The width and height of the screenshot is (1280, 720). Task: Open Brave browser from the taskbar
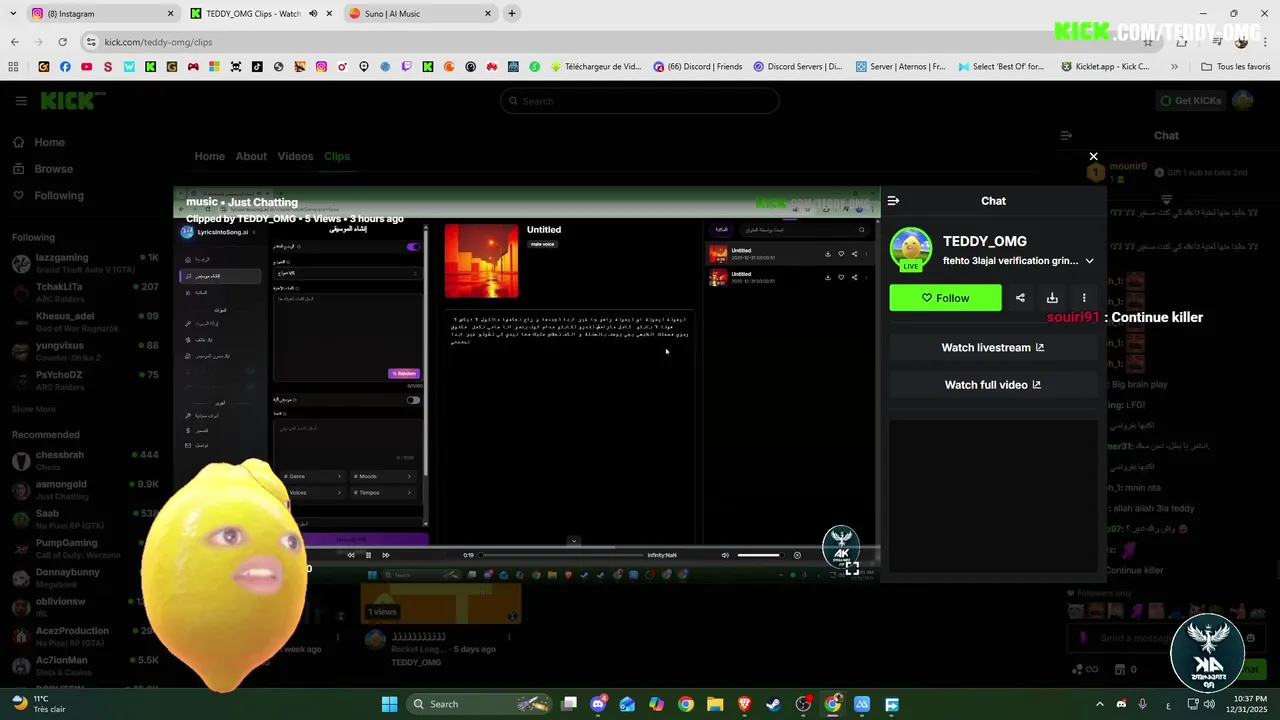pos(744,704)
